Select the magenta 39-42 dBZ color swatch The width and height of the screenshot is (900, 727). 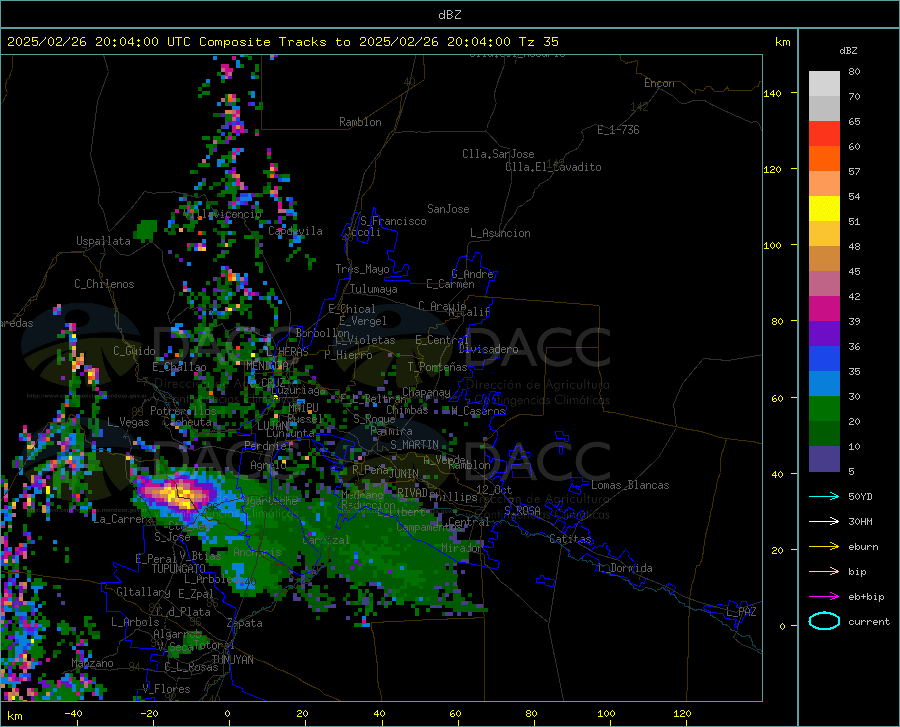824,309
